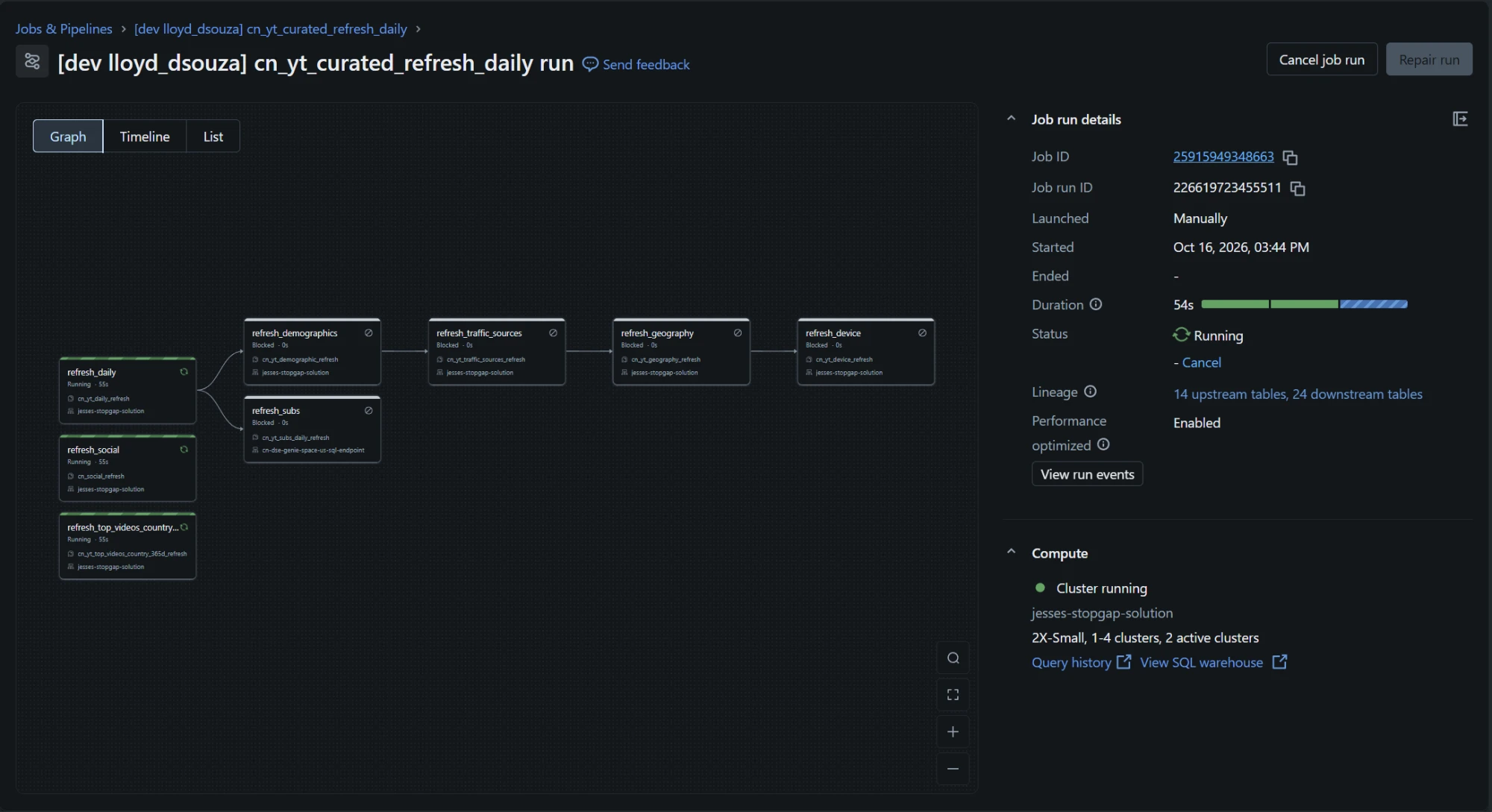Click the View run events button

point(1087,474)
